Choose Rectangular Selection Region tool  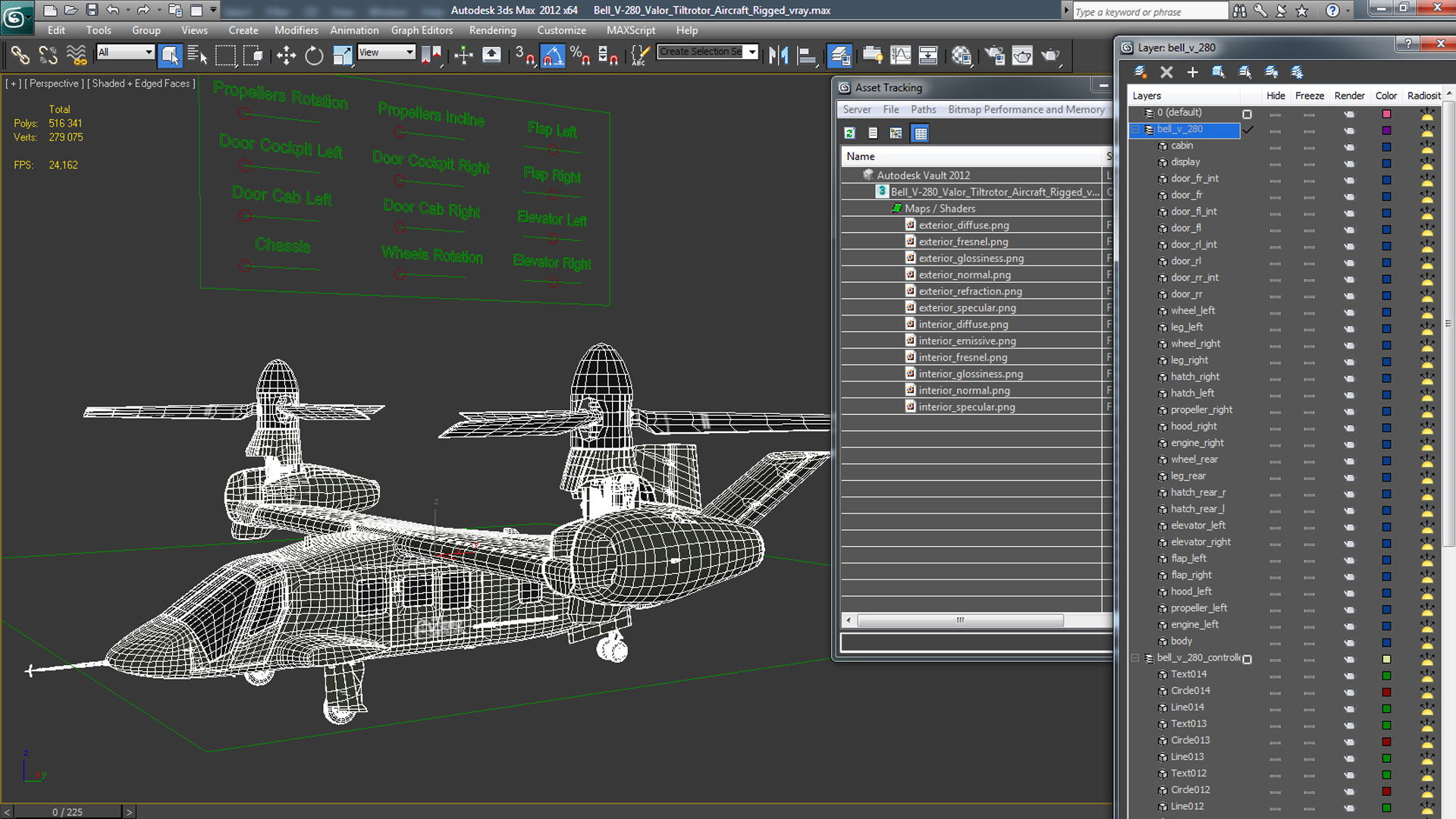click(225, 55)
